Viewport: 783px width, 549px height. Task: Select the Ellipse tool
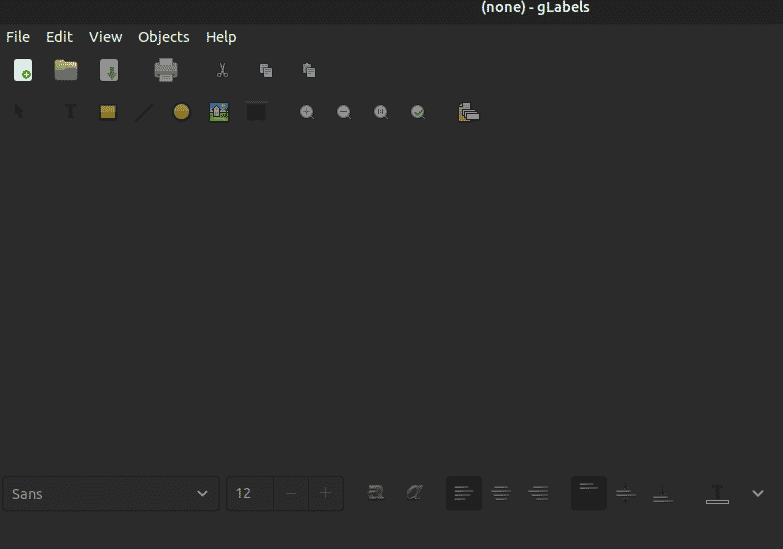[181, 112]
